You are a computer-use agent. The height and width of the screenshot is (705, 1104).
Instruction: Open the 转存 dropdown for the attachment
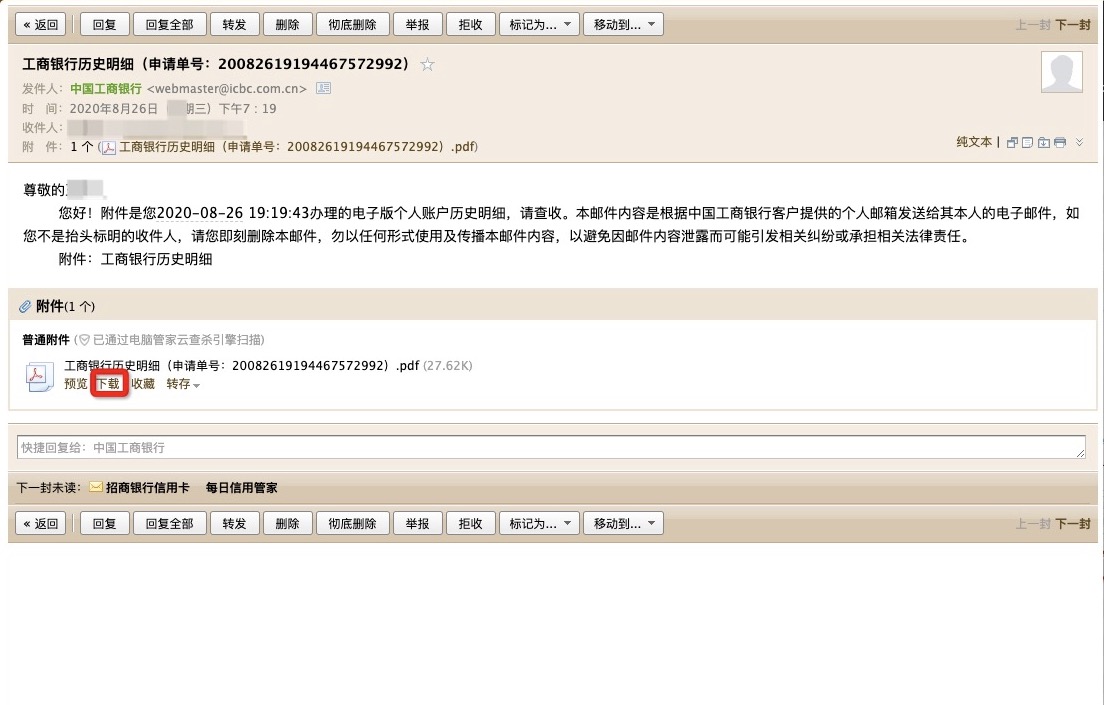click(x=183, y=384)
